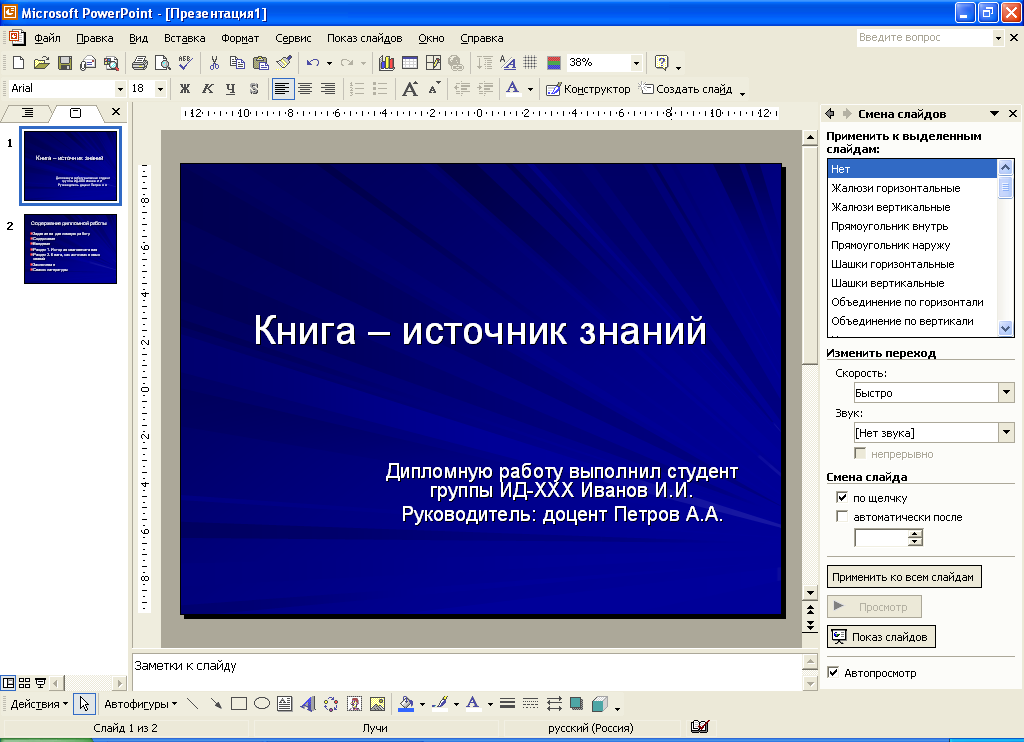Click 'Создать слайд' button

pos(686,89)
